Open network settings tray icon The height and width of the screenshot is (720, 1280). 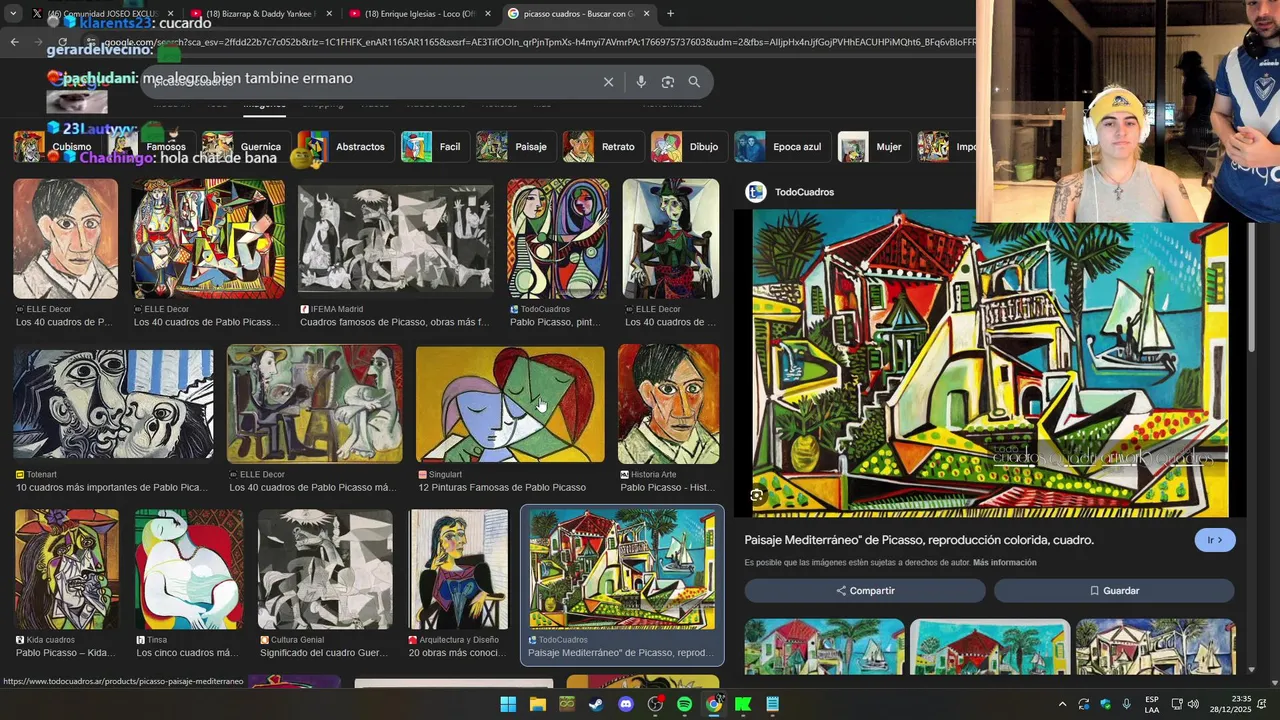[x=1177, y=704]
